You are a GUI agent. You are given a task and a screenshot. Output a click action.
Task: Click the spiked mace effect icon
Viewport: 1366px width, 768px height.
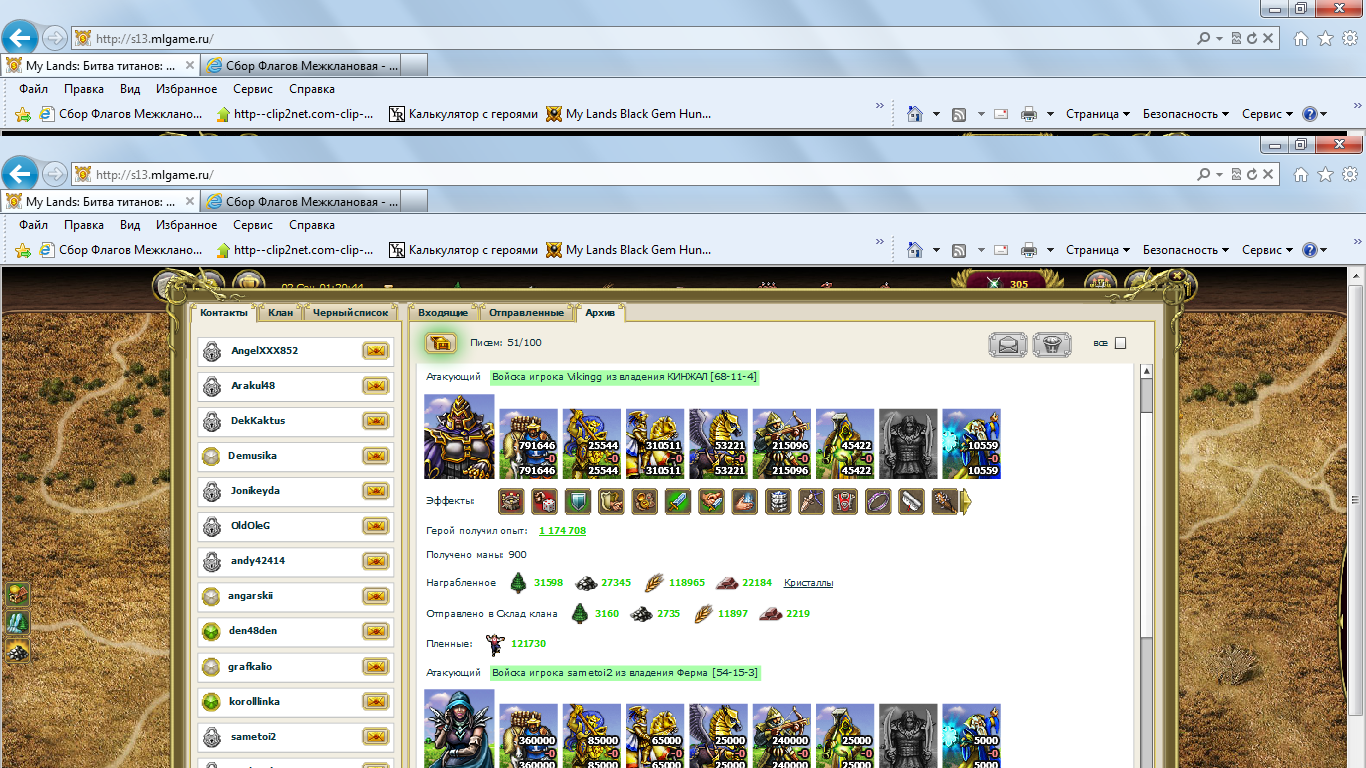coord(944,501)
